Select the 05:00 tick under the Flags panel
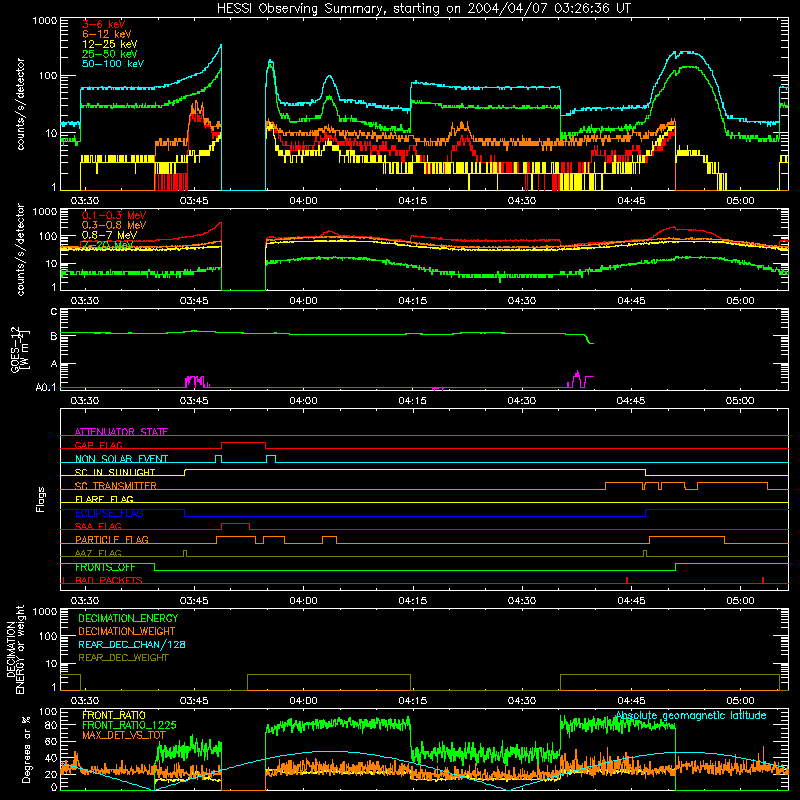 pyautogui.click(x=740, y=601)
